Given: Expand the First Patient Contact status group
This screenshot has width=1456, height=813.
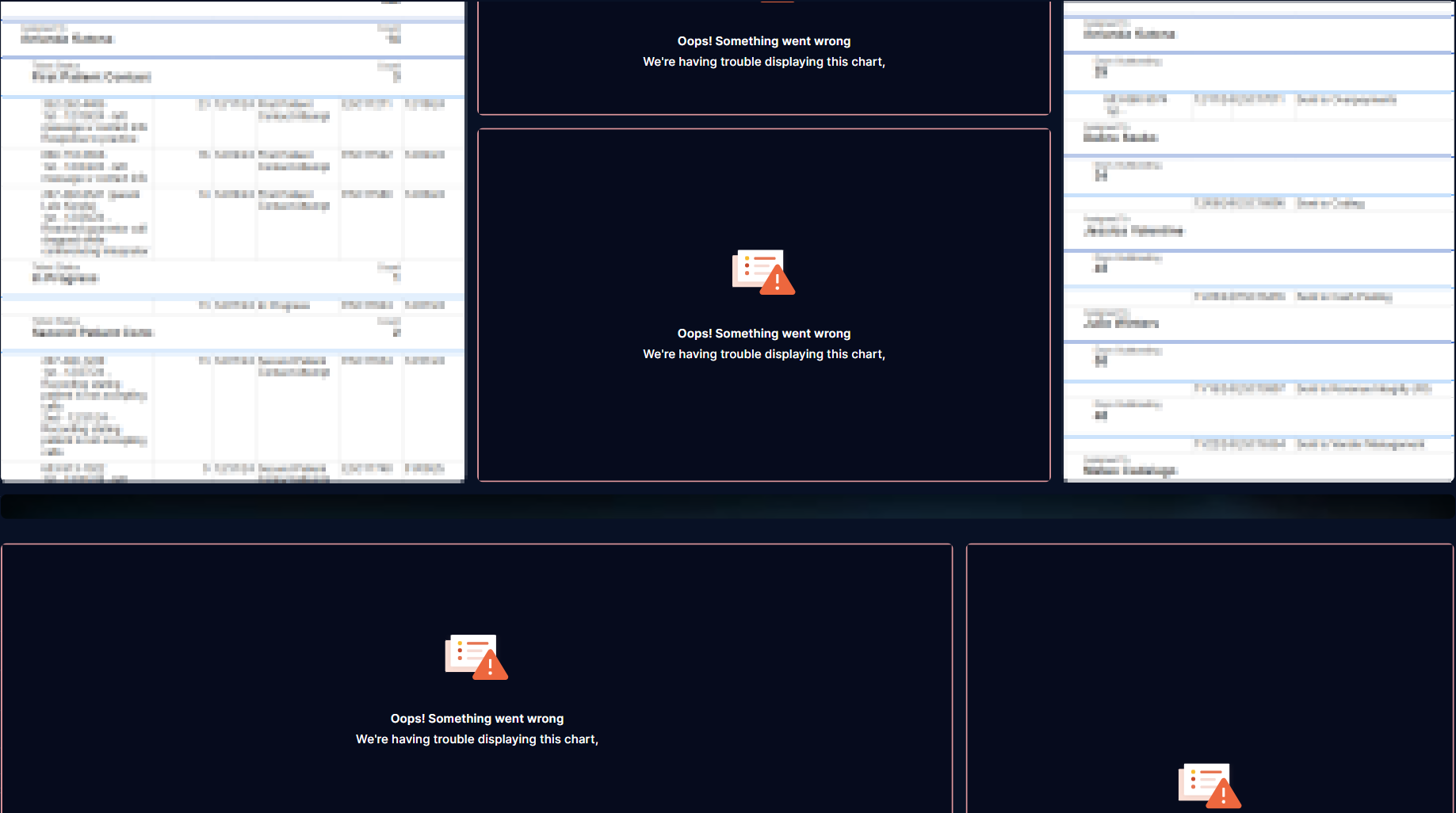Looking at the screenshot, I should point(91,77).
